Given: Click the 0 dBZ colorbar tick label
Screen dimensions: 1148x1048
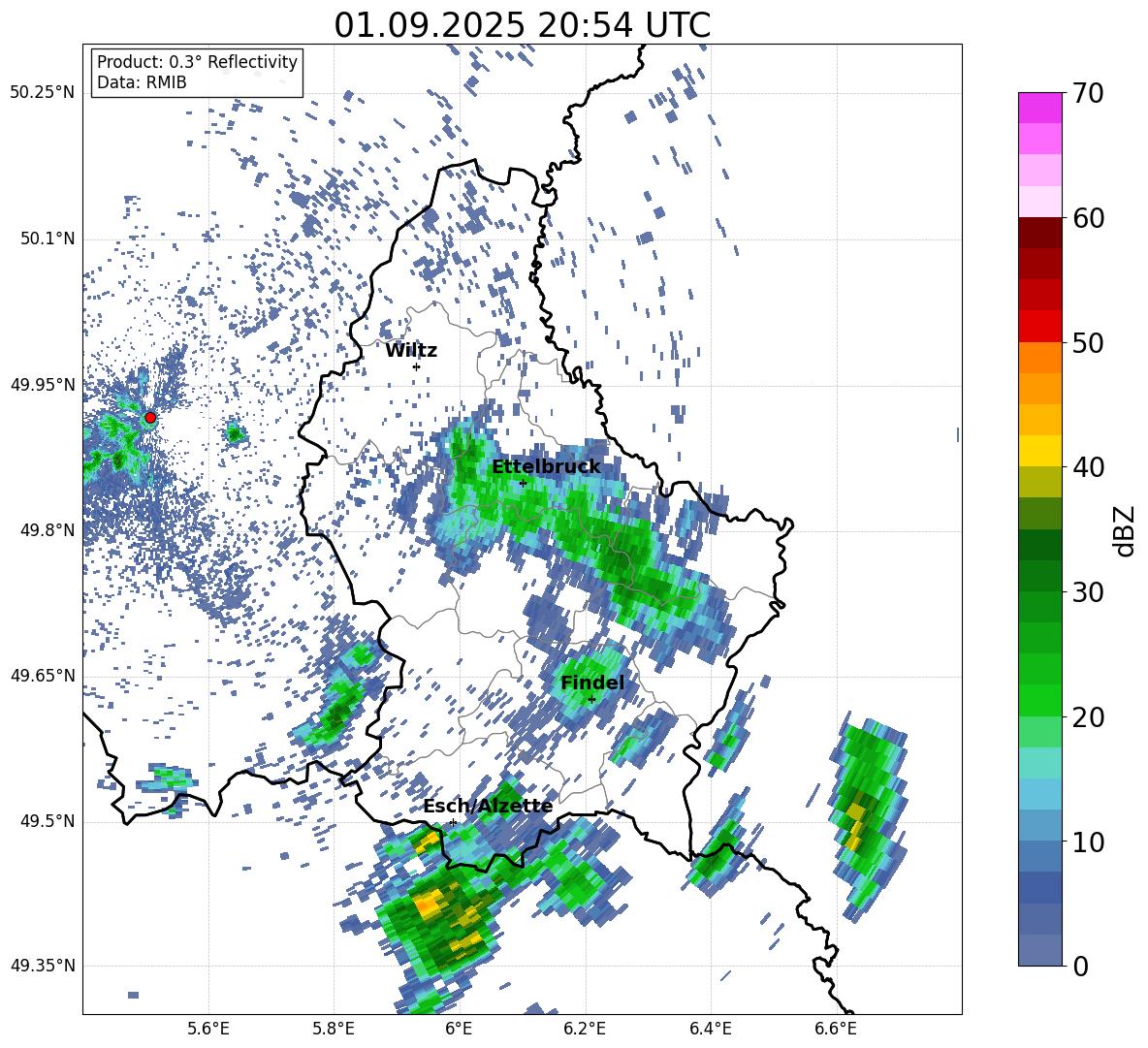Looking at the screenshot, I should [1080, 966].
